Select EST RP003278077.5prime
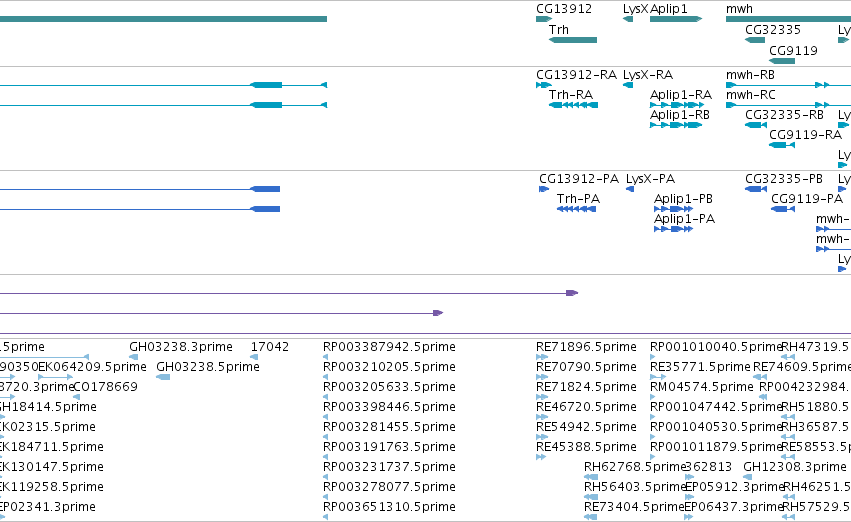The width and height of the screenshot is (851, 522). (389, 487)
